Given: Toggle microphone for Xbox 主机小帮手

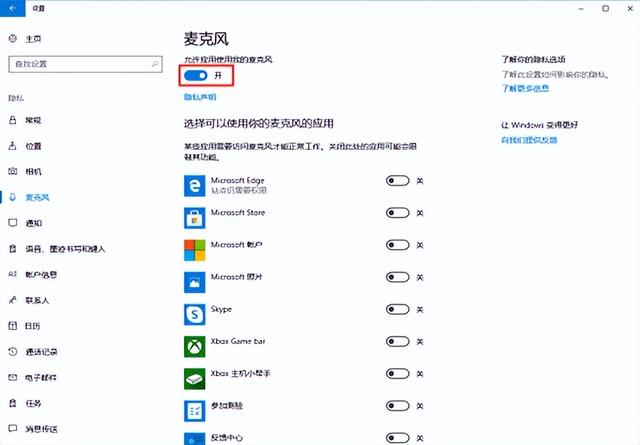Looking at the screenshot, I should point(398,374).
